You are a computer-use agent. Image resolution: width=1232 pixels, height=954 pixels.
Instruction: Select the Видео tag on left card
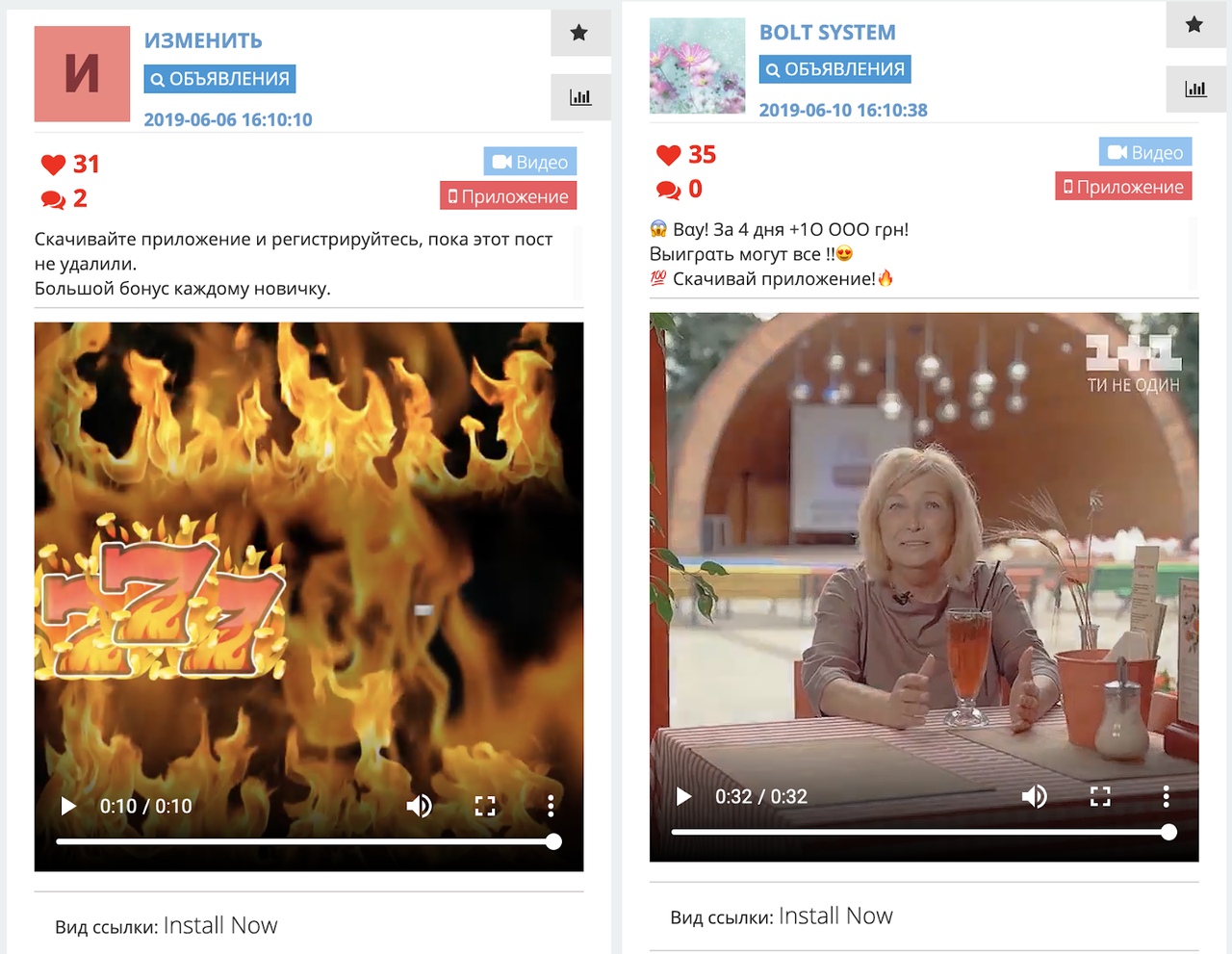pyautogui.click(x=529, y=162)
